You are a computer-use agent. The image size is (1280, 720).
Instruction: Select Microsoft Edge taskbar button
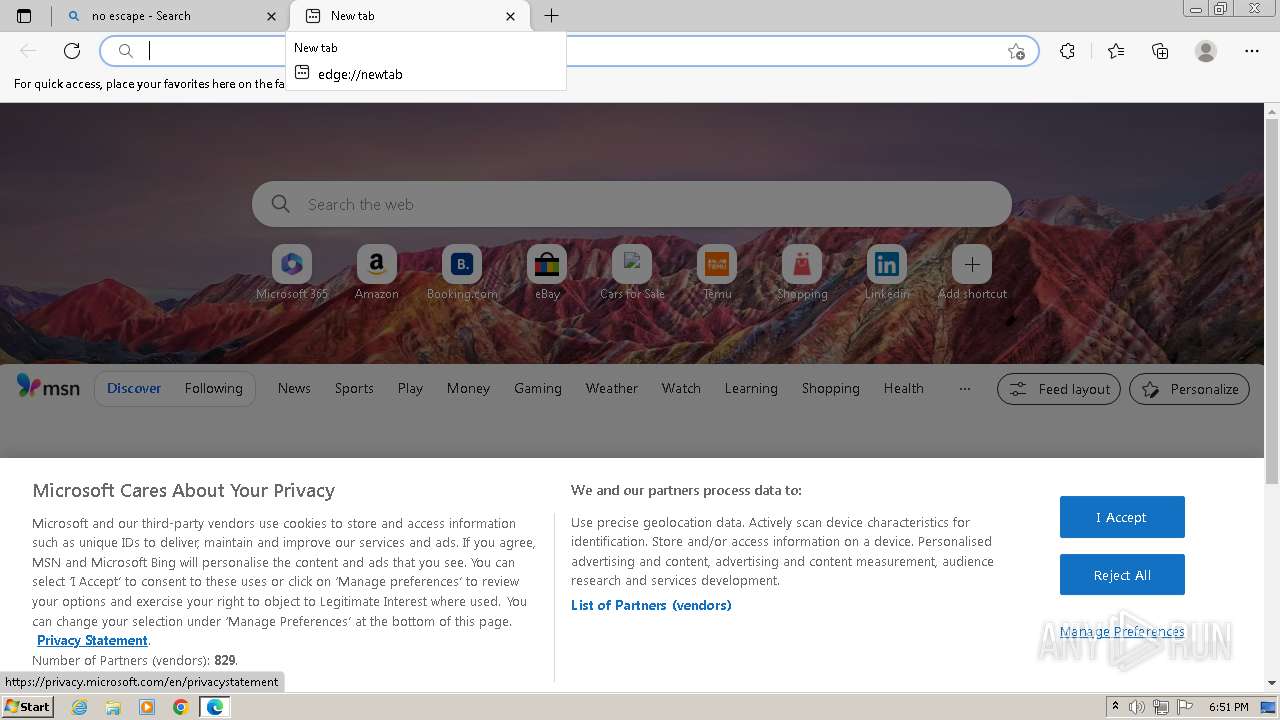click(214, 707)
